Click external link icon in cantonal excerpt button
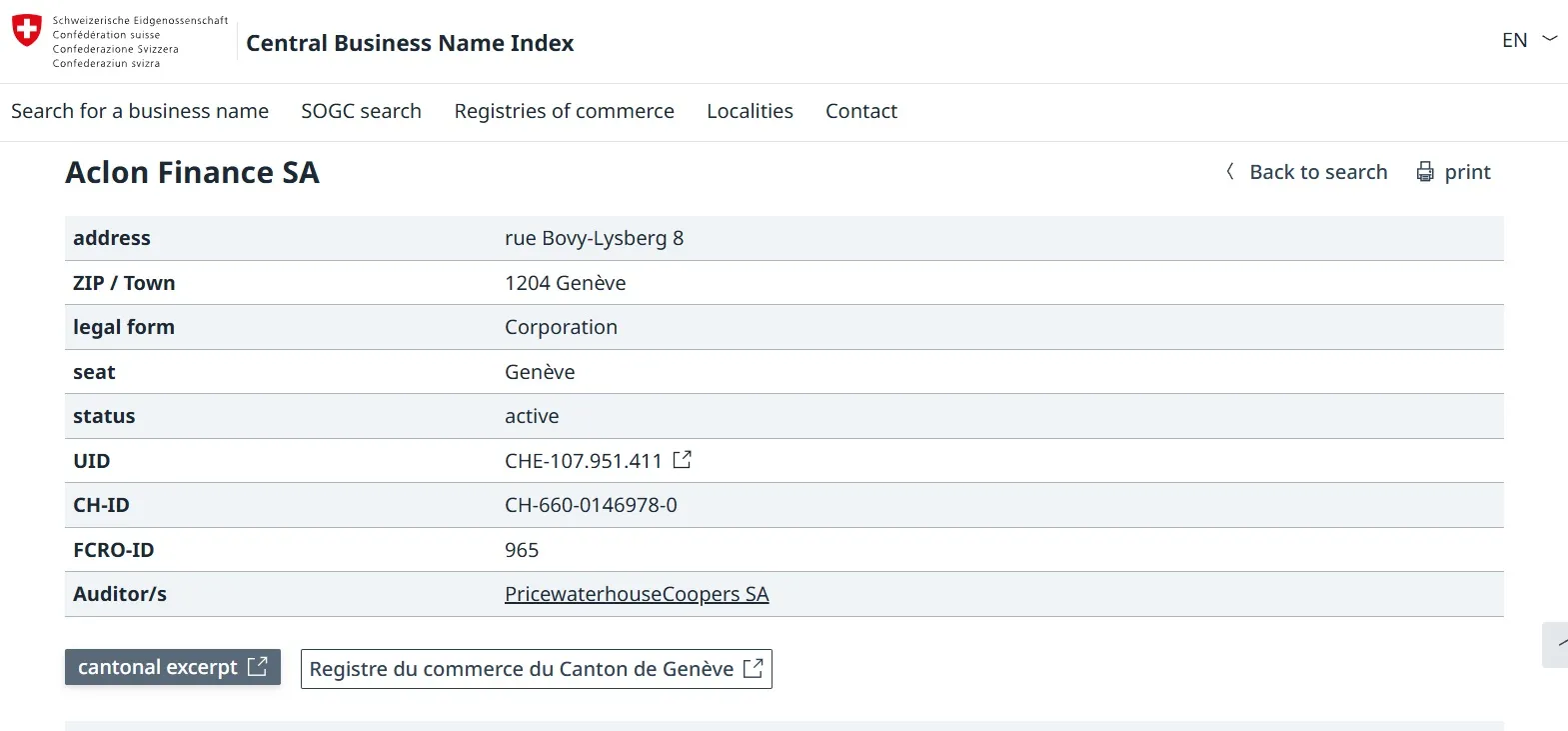Image resolution: width=1568 pixels, height=731 pixels. tap(258, 667)
